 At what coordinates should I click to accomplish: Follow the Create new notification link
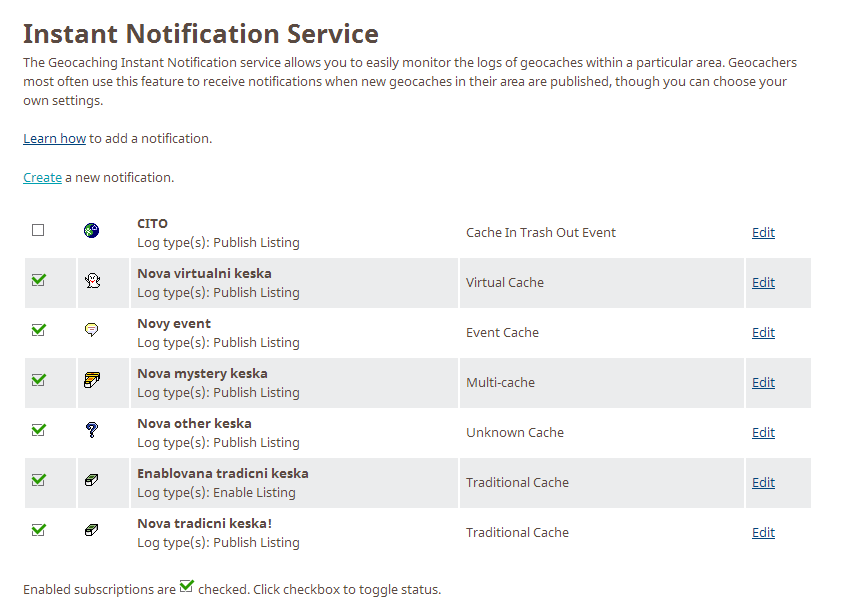pyautogui.click(x=42, y=178)
